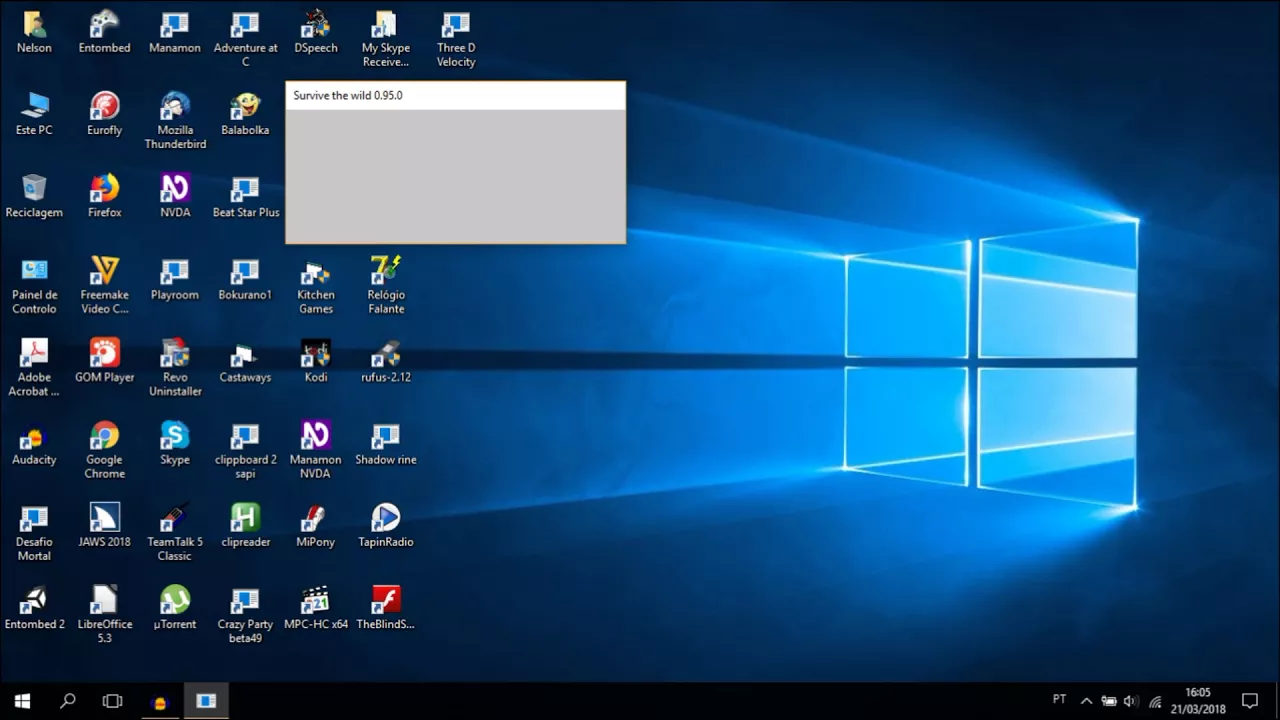
Task: Click the Manamon desktop shortcut
Action: (175, 31)
